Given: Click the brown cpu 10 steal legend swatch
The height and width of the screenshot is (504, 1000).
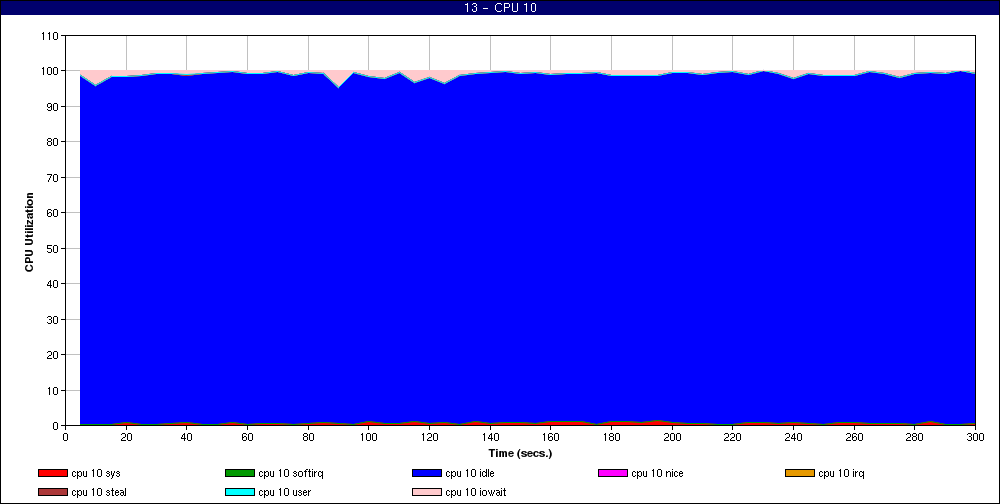Looking at the screenshot, I should click(x=52, y=492).
